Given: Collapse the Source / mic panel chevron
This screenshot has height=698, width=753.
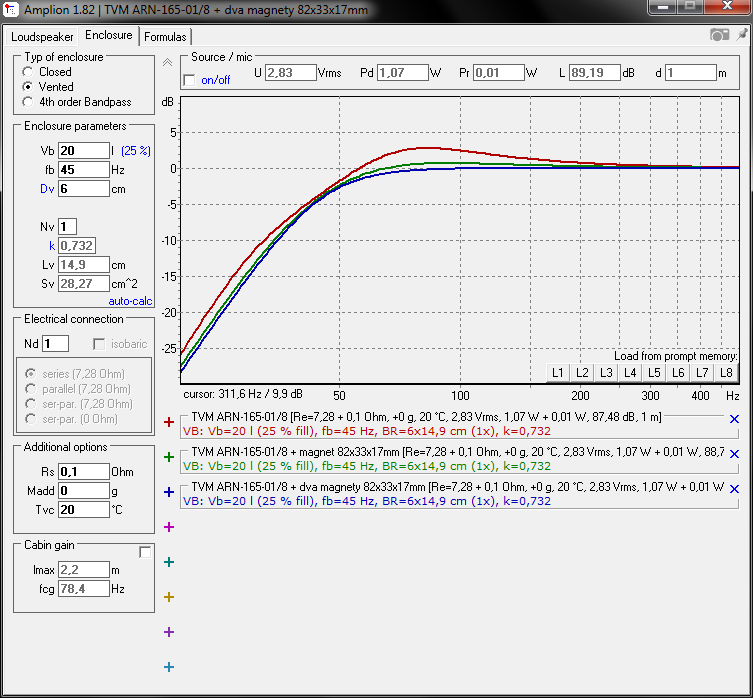Looking at the screenshot, I should tap(167, 62).
